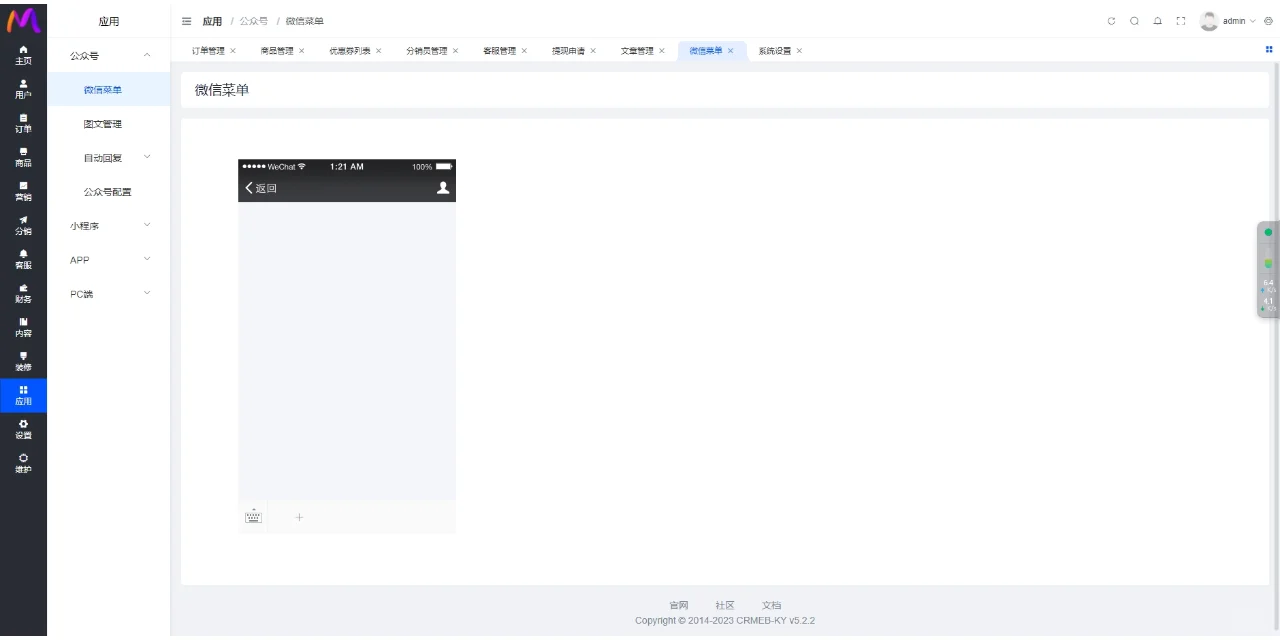Go to 订单 in the sidebar

click(23, 123)
